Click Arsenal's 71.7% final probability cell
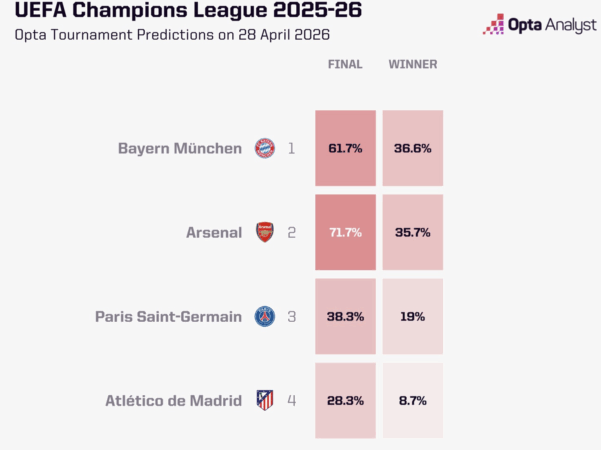The image size is (601, 450). (345, 232)
